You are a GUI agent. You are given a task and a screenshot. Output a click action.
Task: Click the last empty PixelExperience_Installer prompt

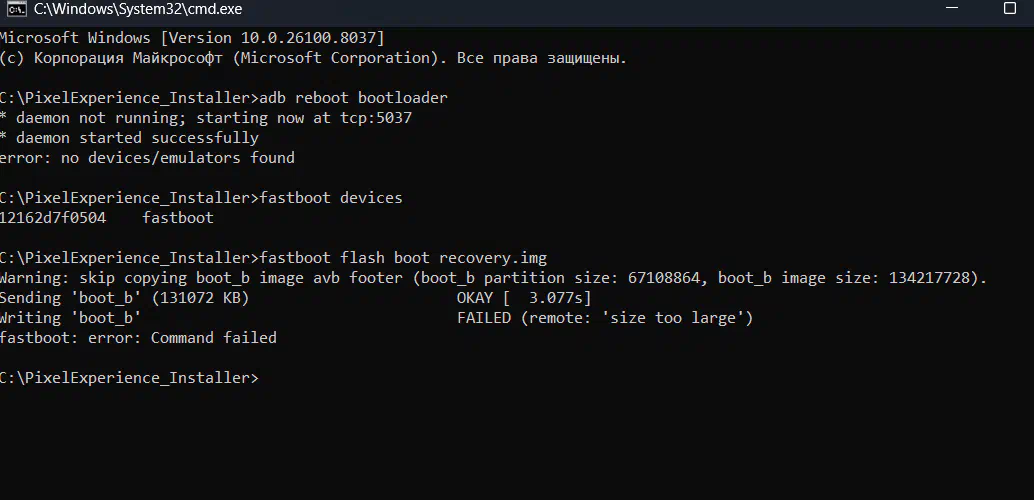click(x=130, y=378)
